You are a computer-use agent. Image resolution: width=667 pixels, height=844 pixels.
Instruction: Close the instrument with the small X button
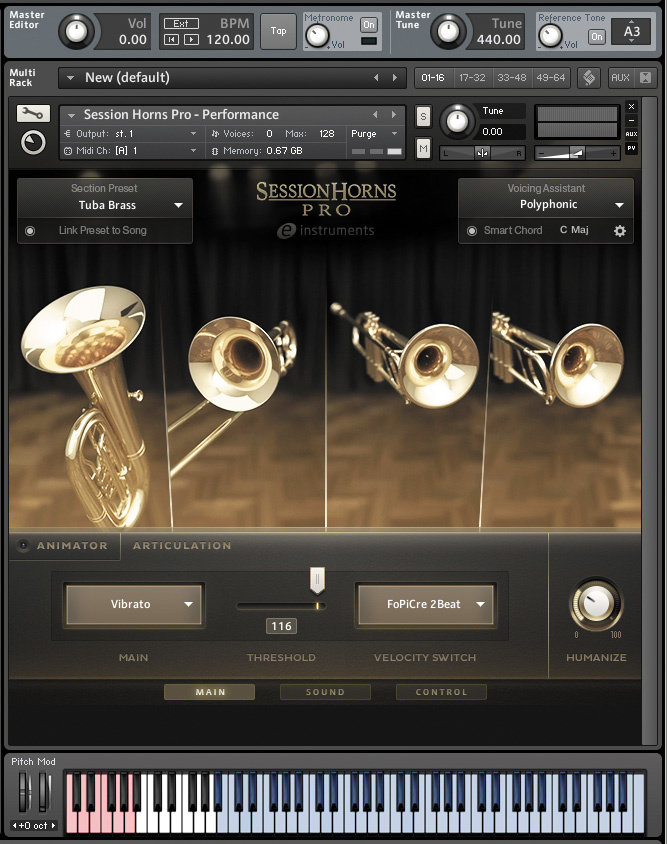[631, 106]
